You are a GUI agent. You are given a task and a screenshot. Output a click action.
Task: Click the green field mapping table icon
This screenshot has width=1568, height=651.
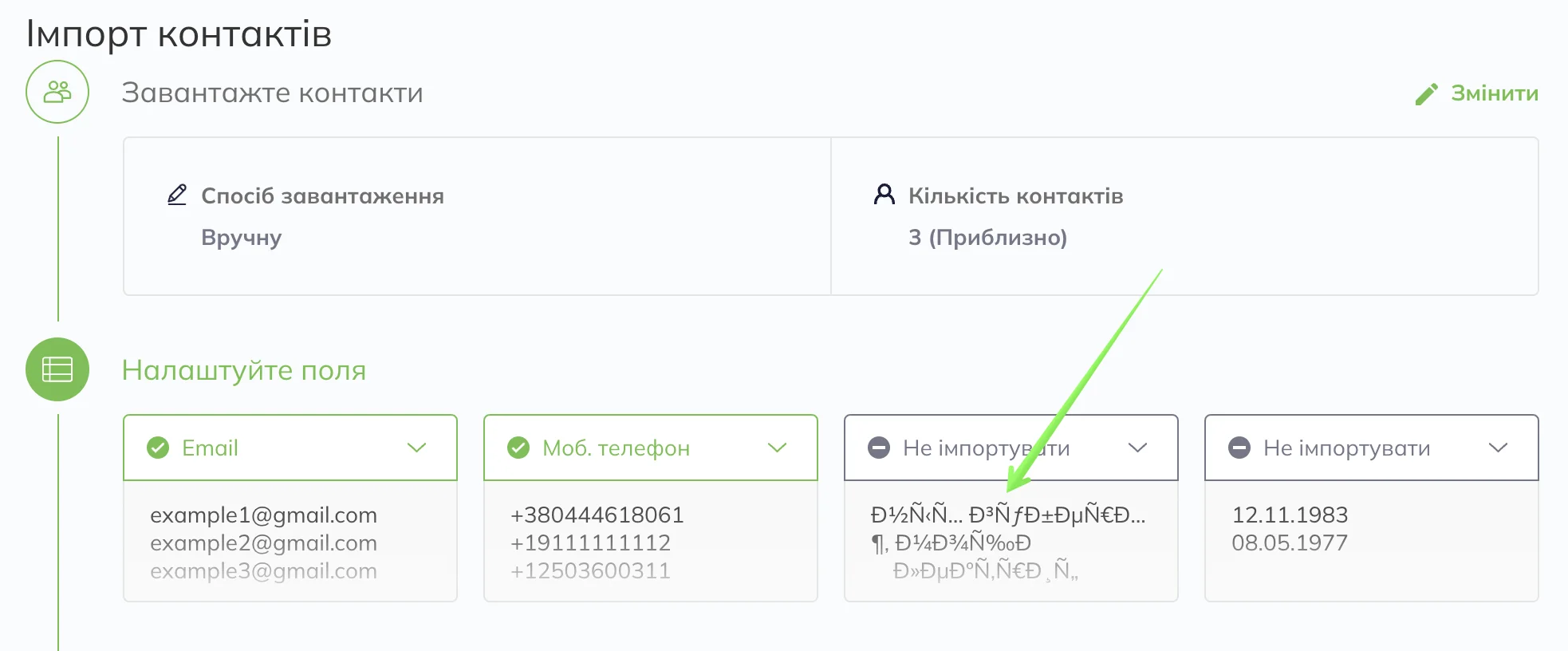57,369
